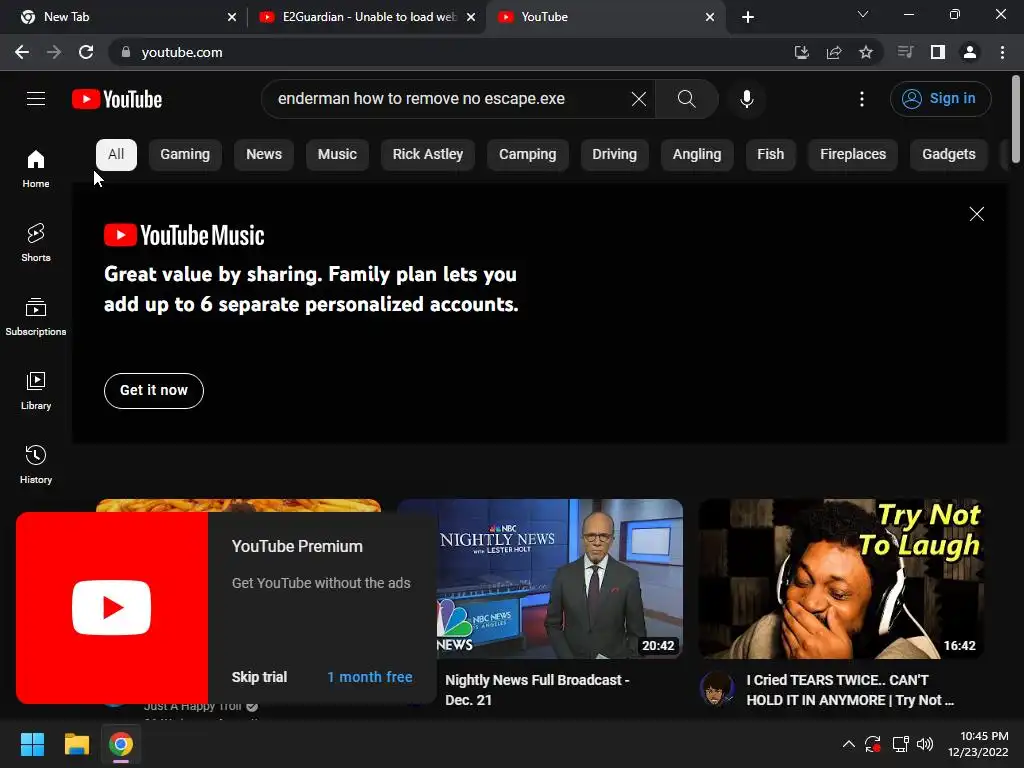
Task: Switch to the New Tab tab
Action: tap(123, 17)
